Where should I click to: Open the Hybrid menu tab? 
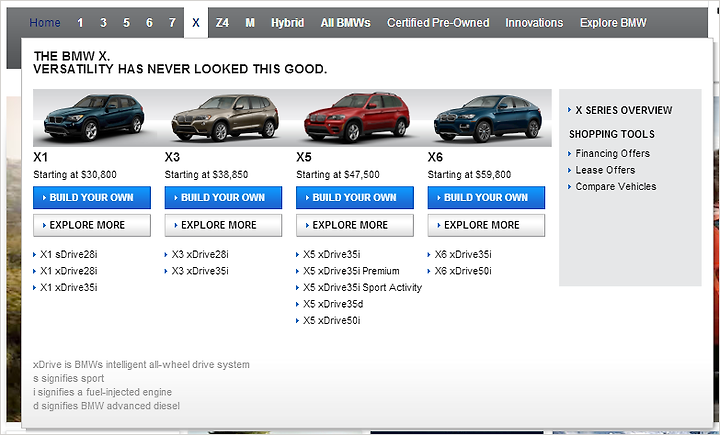pos(287,23)
